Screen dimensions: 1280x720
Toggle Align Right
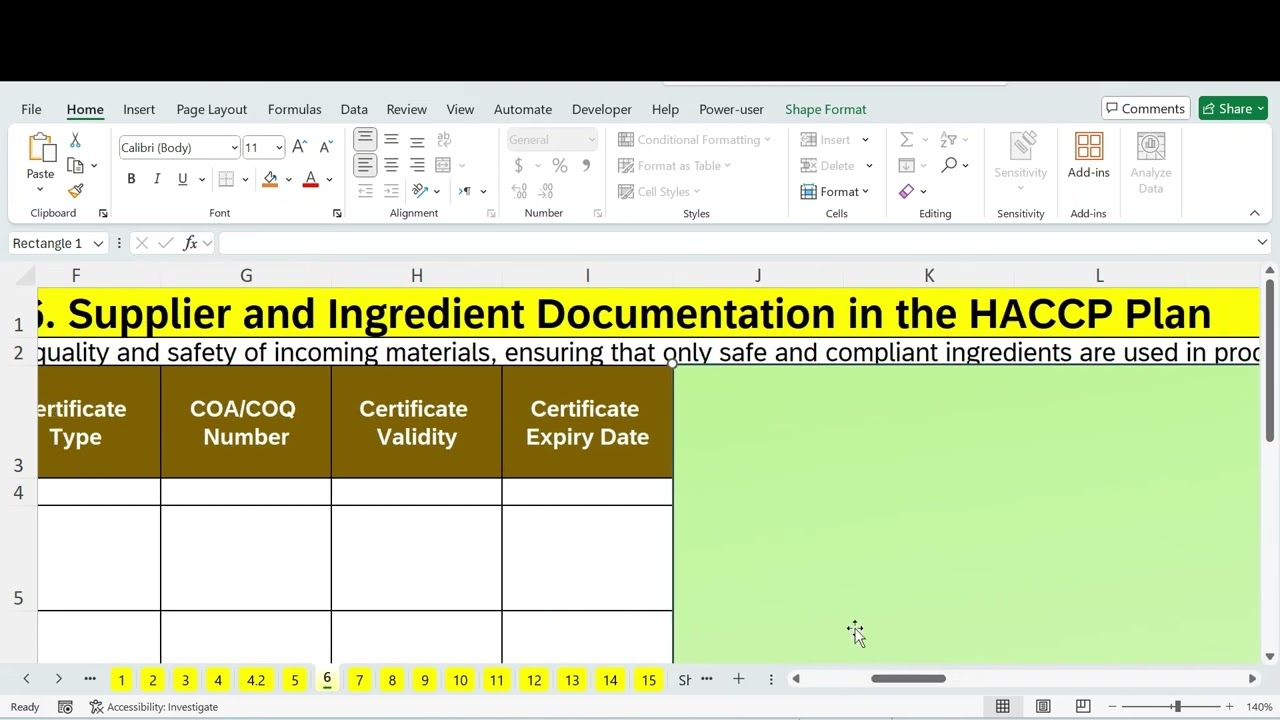(417, 165)
